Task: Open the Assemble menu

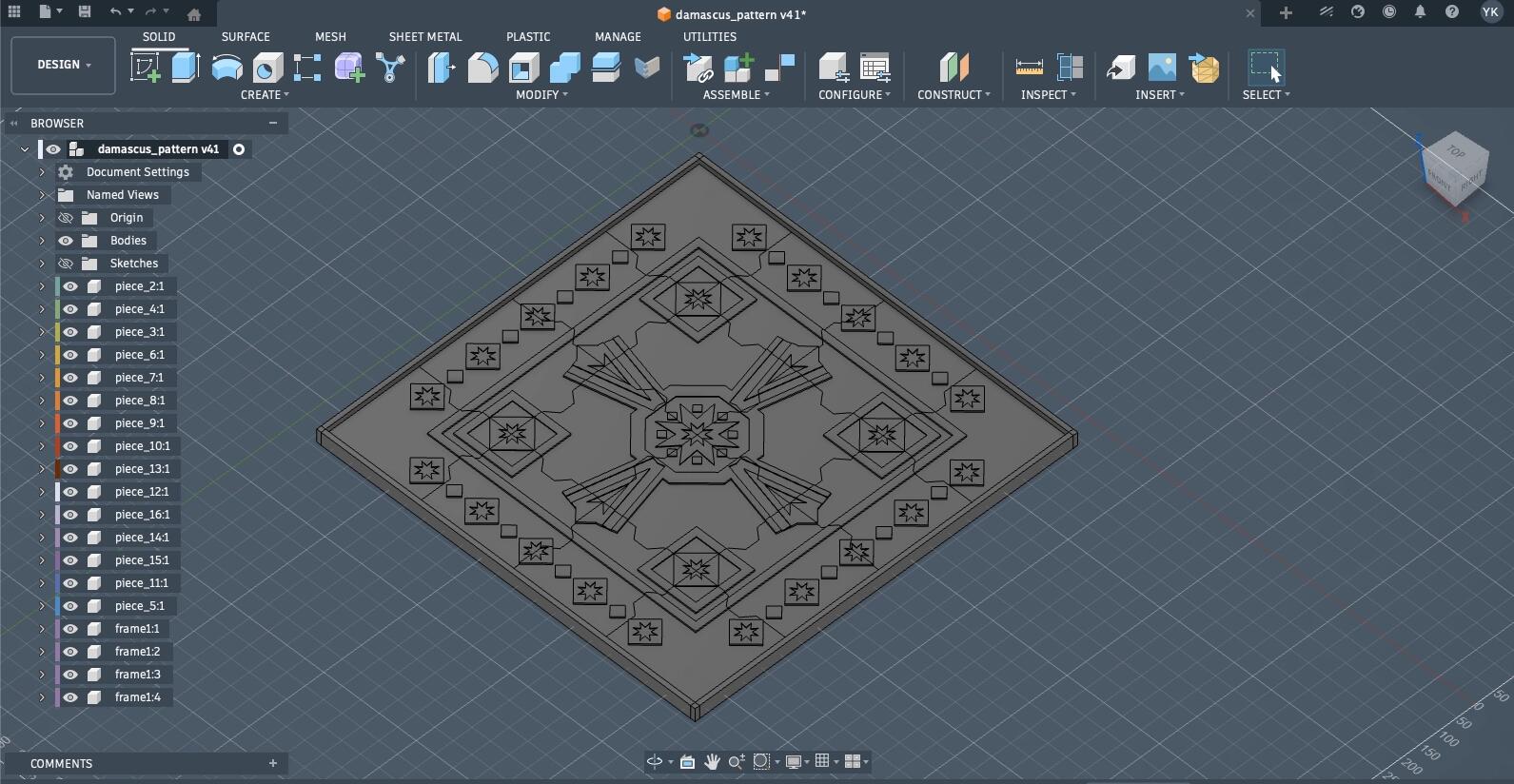Action: [x=737, y=95]
